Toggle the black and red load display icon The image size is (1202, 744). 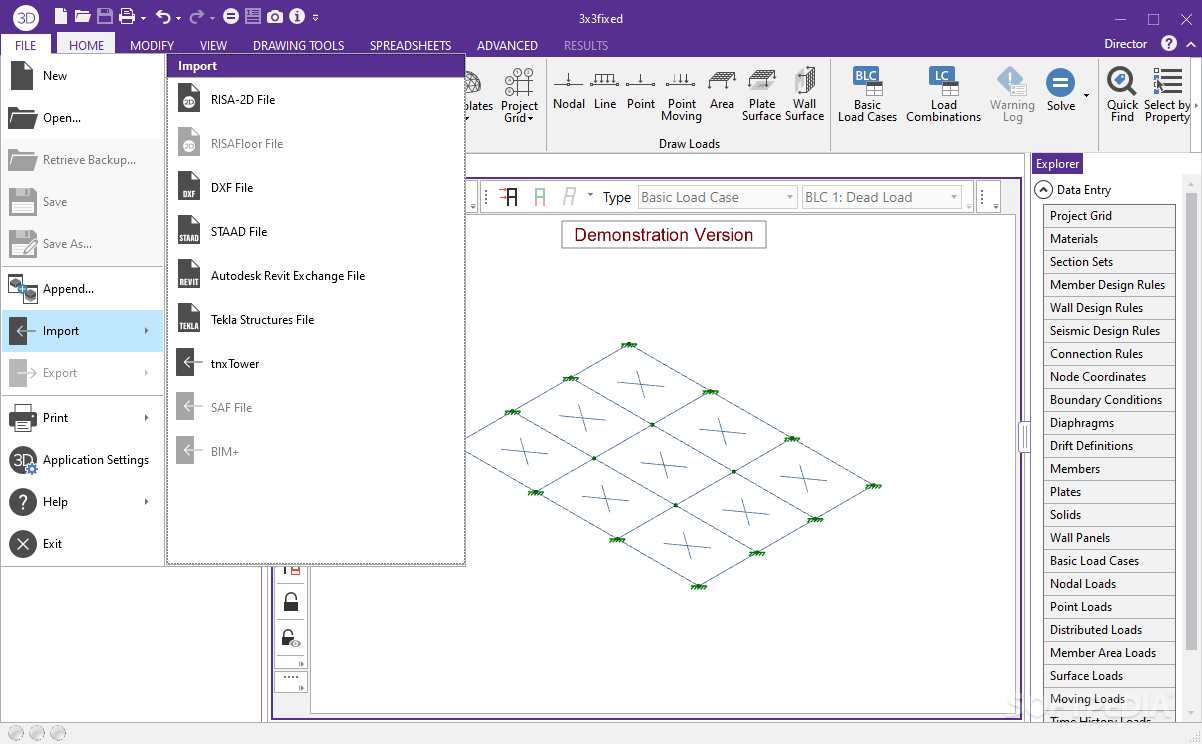click(x=509, y=197)
